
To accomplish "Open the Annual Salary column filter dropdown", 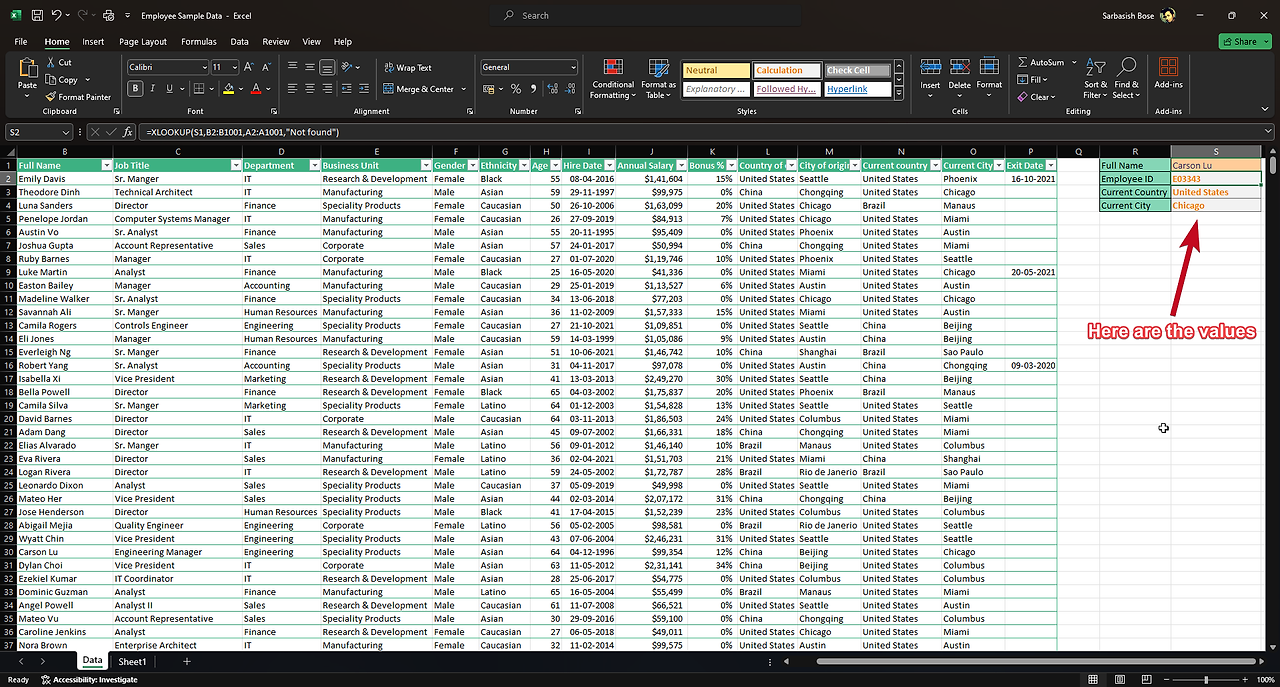I will [x=681, y=165].
